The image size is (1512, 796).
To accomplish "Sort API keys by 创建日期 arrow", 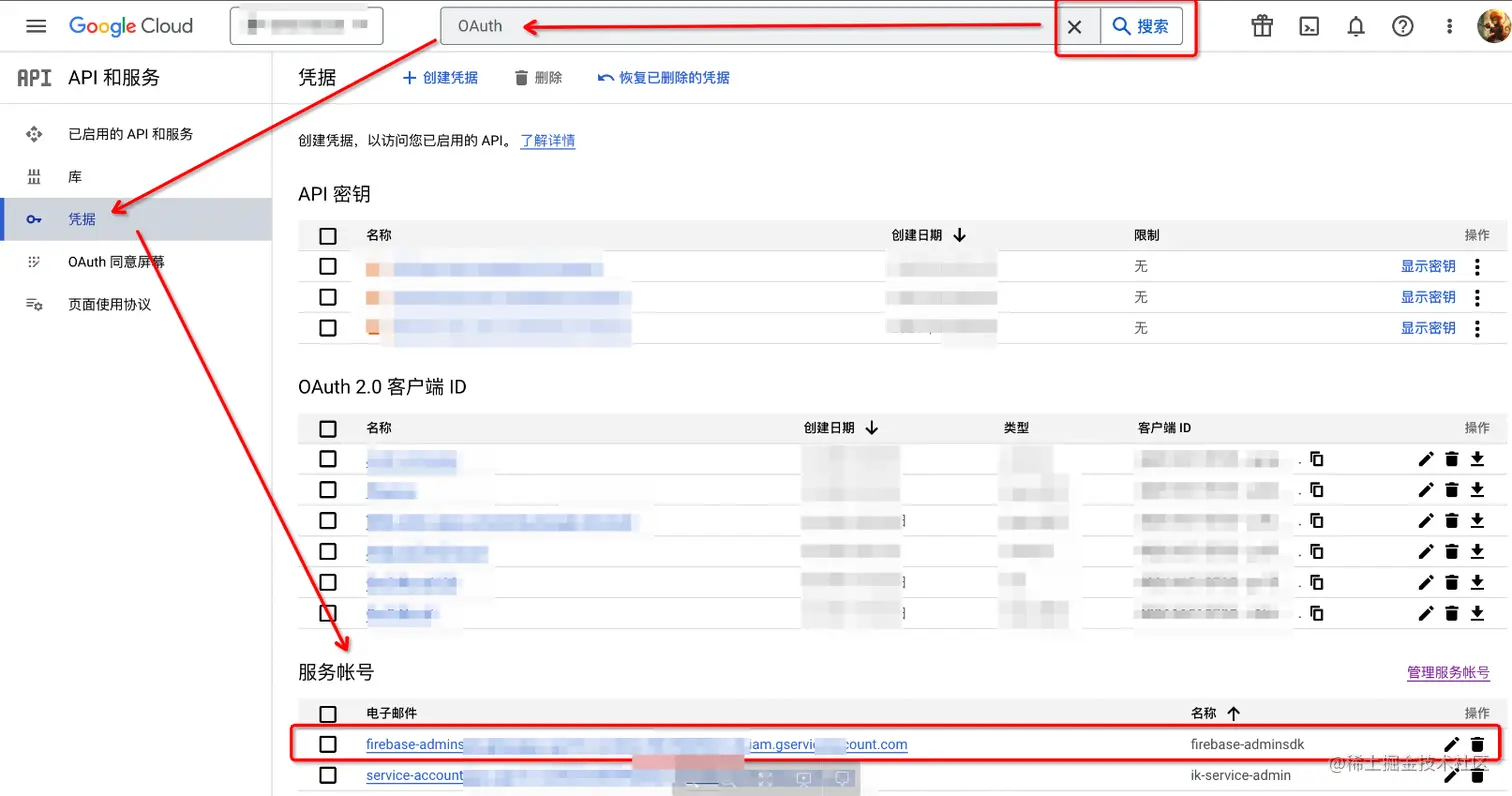I will (960, 235).
